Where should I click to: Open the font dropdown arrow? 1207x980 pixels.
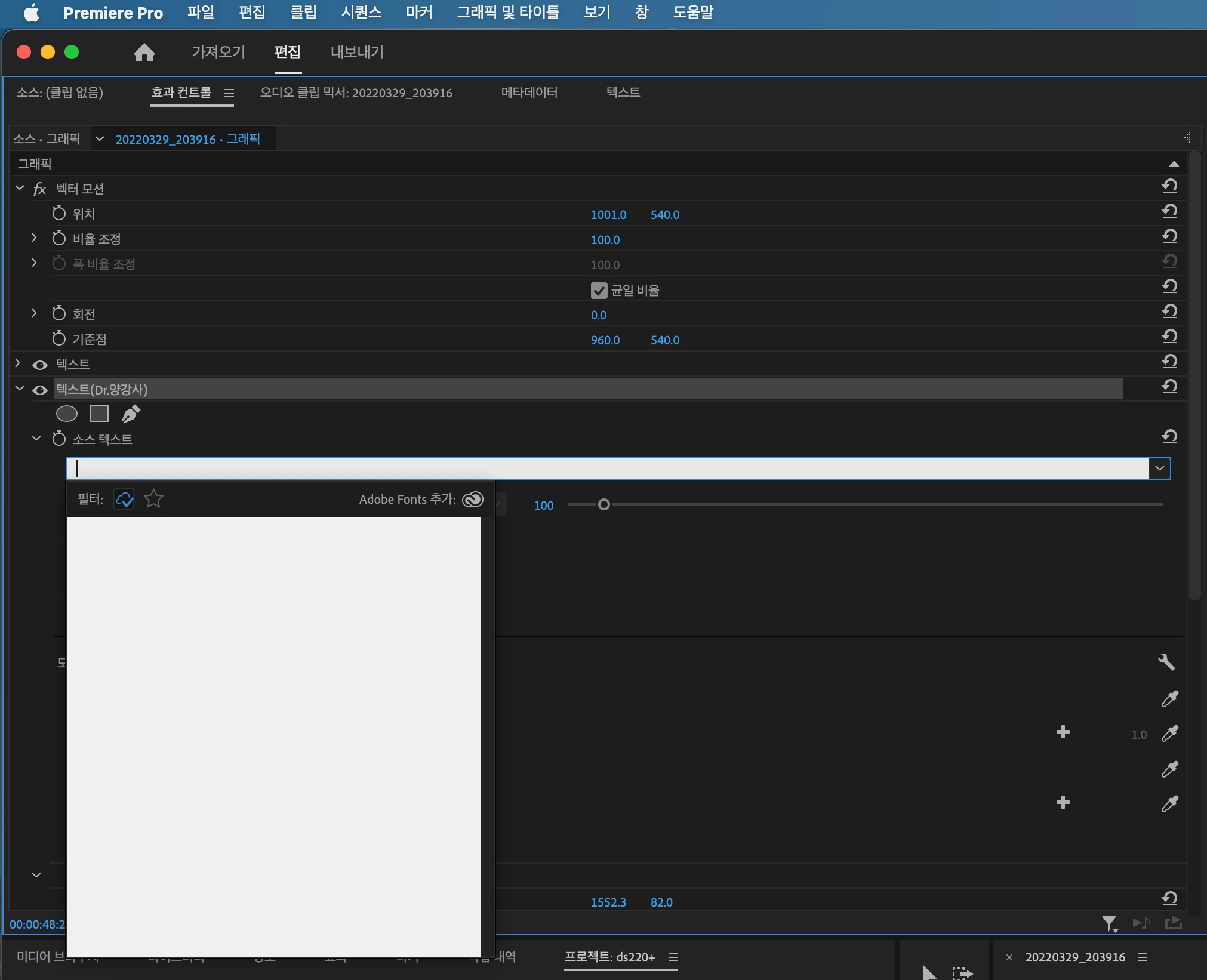tap(1159, 469)
